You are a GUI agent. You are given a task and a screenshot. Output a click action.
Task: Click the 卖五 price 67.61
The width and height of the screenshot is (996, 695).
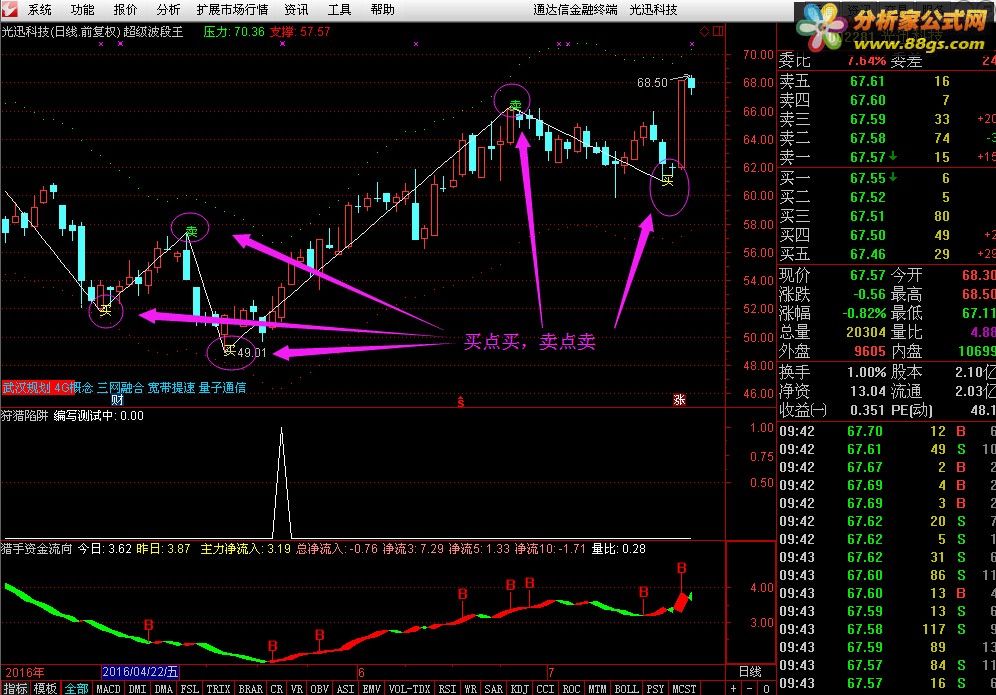867,81
